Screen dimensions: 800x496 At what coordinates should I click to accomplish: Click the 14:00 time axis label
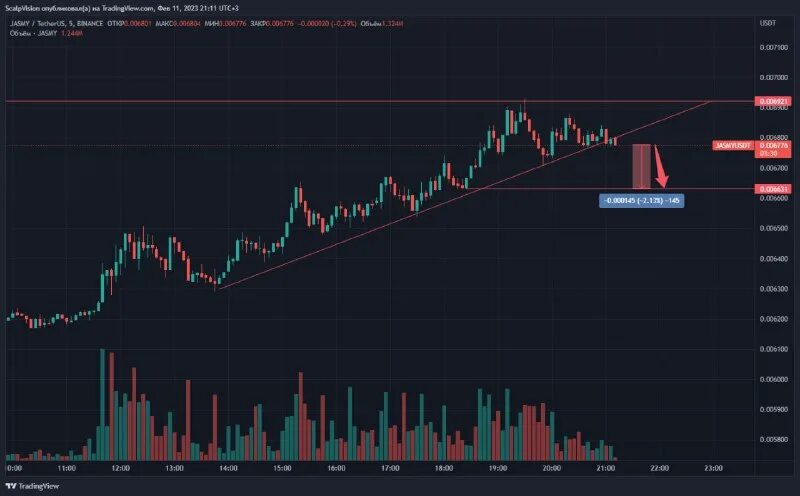click(228, 468)
